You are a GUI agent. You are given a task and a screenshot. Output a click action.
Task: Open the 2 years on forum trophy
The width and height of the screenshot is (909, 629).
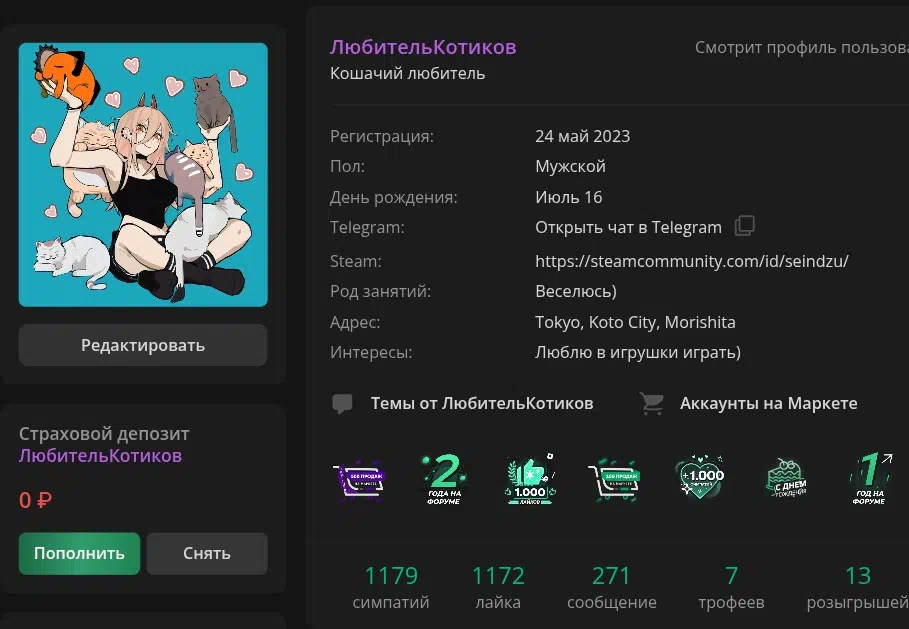pos(444,479)
